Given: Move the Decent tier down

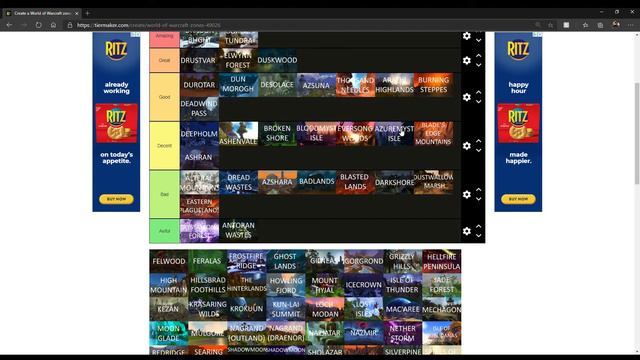Looking at the screenshot, I should (x=479, y=151).
